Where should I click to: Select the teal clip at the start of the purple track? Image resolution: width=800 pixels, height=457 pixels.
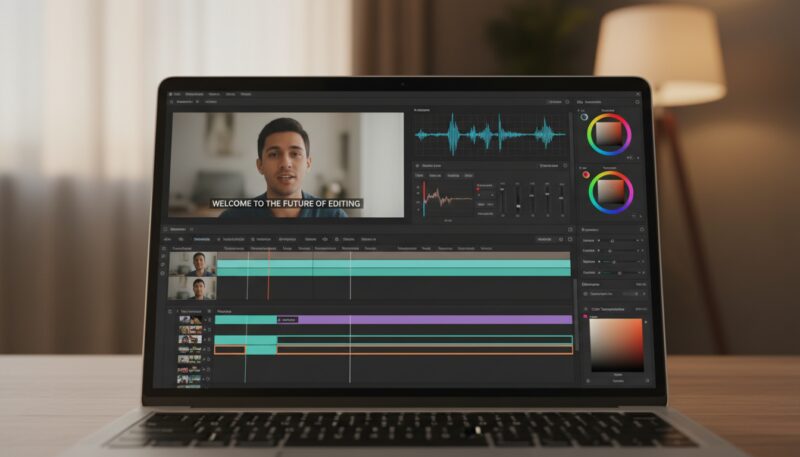246,320
